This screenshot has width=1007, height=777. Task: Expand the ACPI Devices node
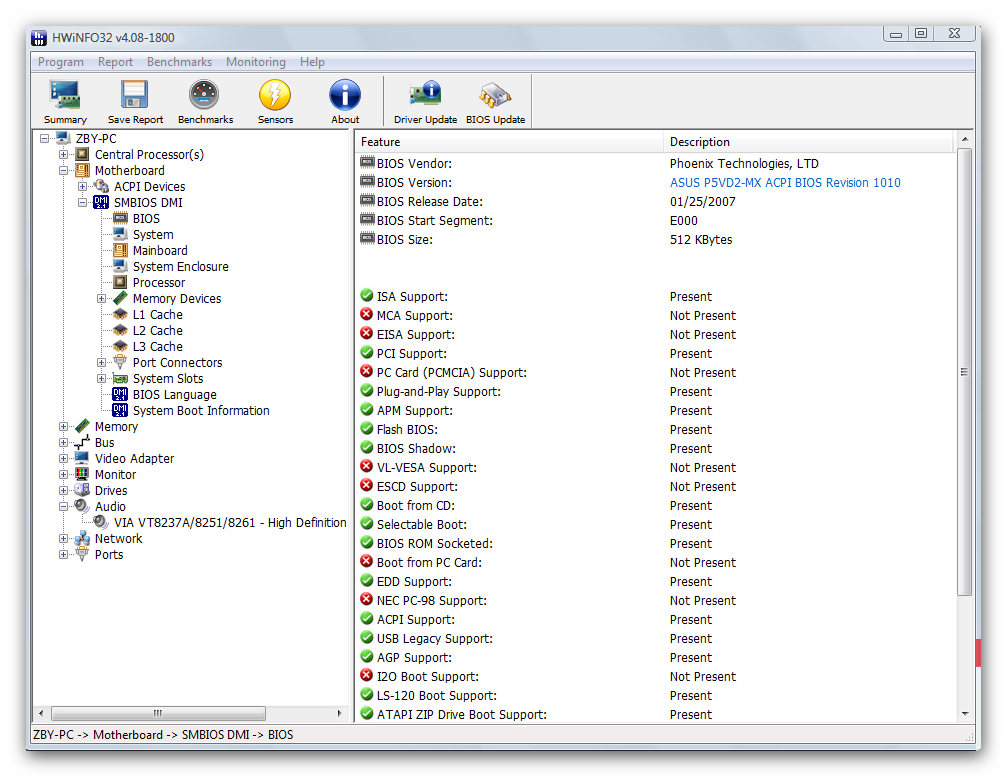tap(83, 186)
